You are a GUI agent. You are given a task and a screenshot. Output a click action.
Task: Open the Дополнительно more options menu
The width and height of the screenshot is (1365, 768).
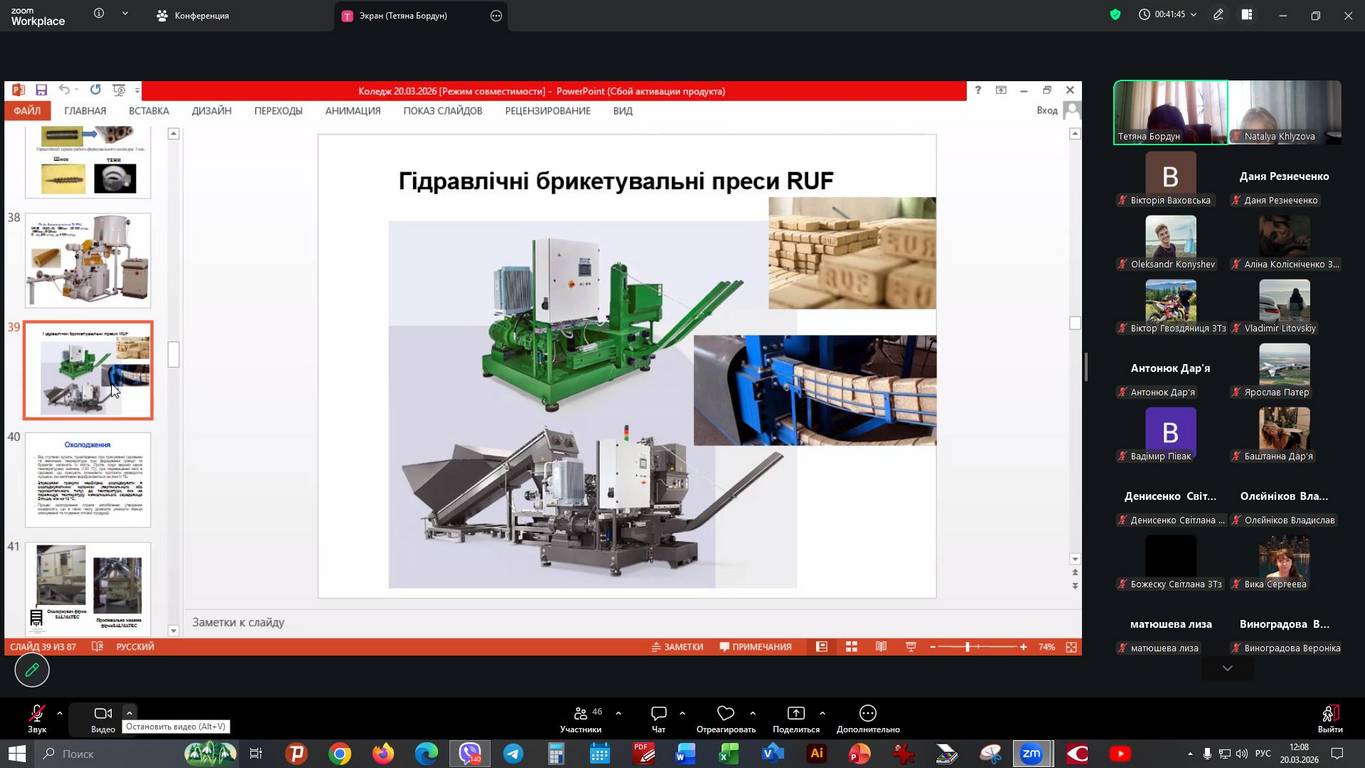pos(868,715)
